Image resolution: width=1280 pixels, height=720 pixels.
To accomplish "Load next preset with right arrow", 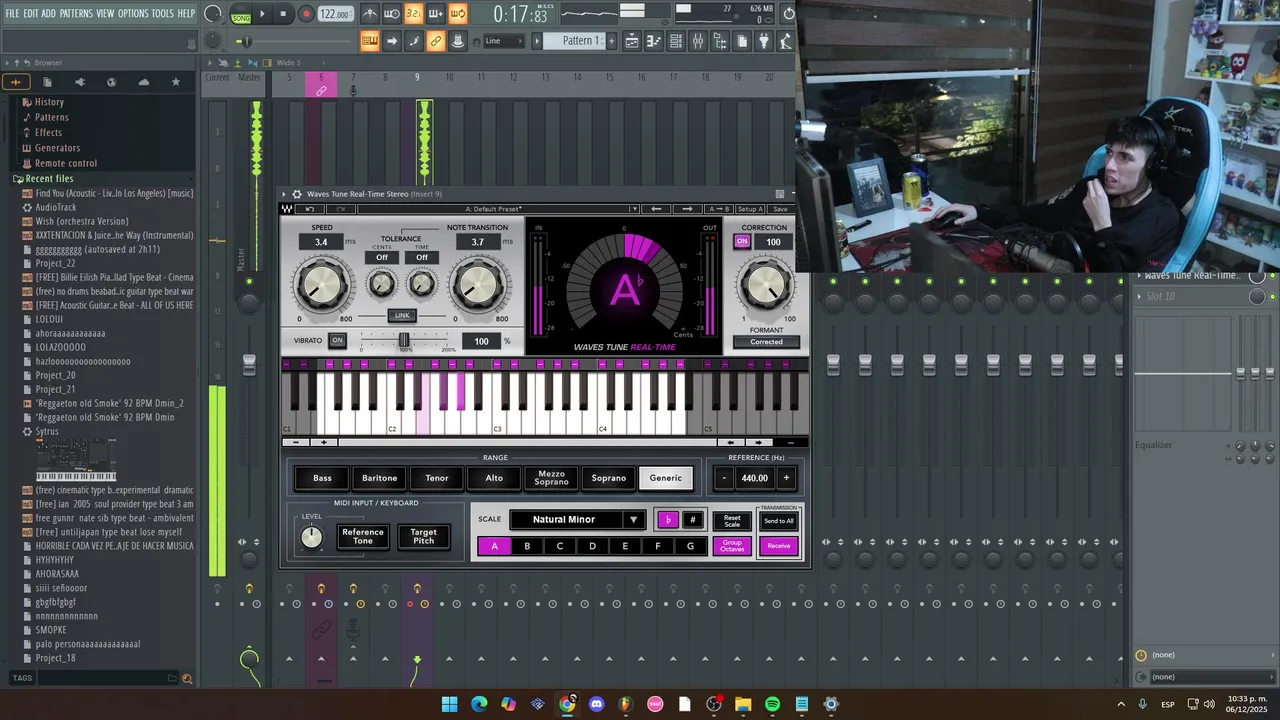I will pos(688,209).
